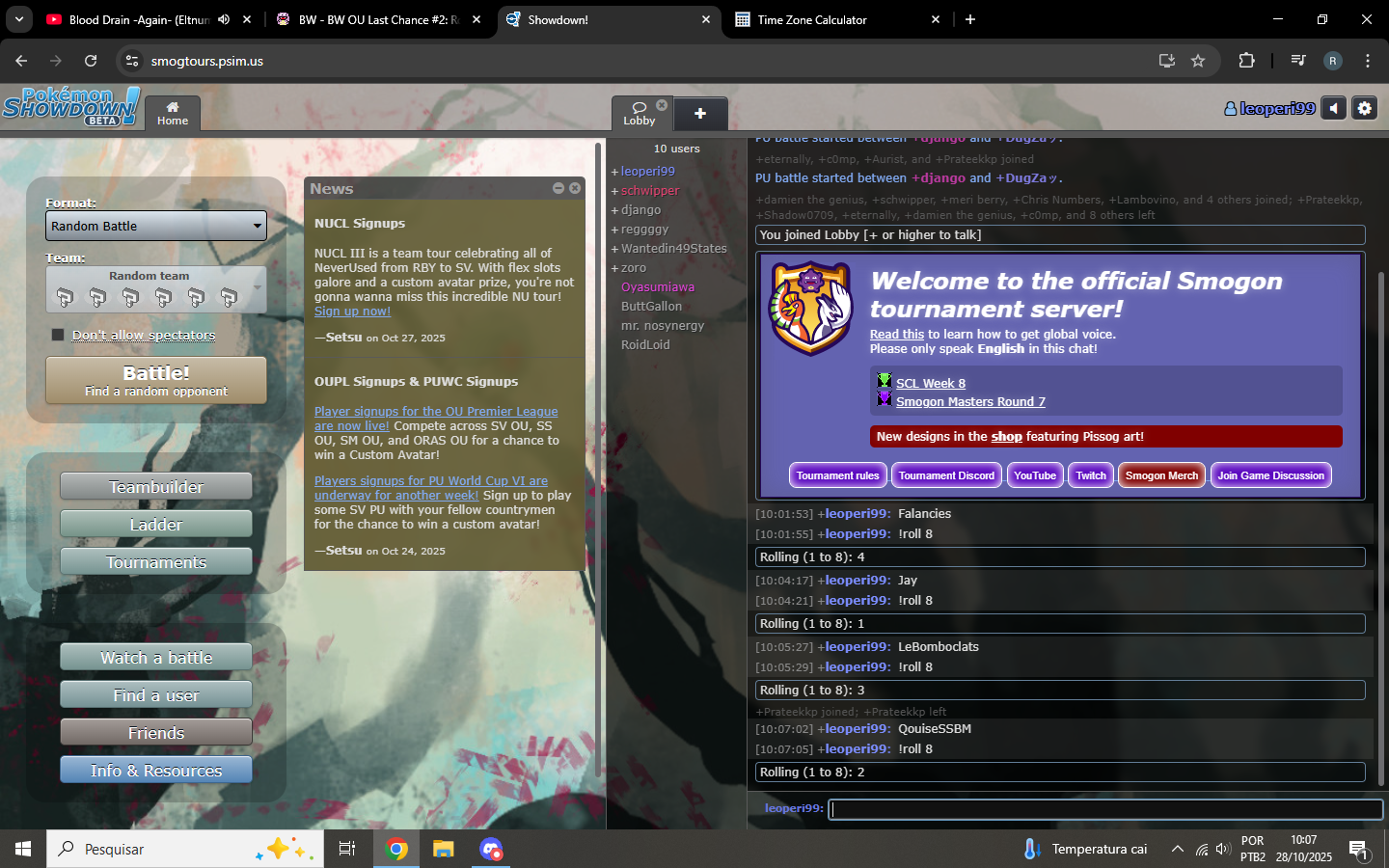The height and width of the screenshot is (868, 1389).
Task: Open a new browser tab
Action: (970, 19)
